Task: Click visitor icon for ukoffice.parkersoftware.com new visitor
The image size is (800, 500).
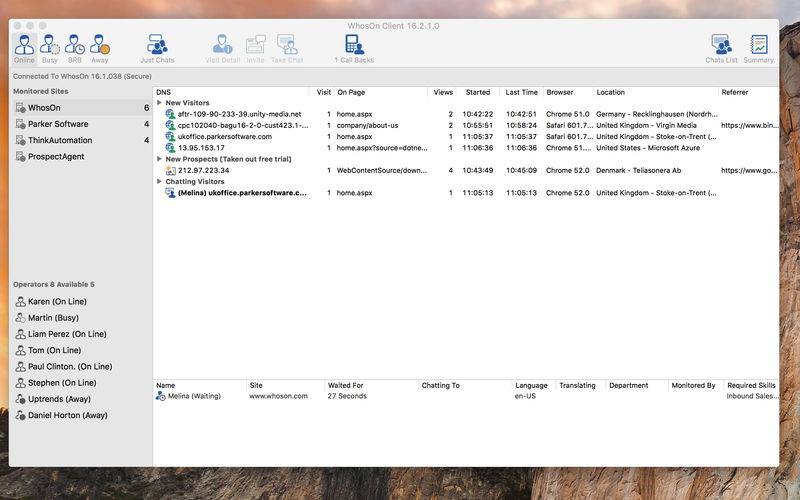Action: (170, 137)
